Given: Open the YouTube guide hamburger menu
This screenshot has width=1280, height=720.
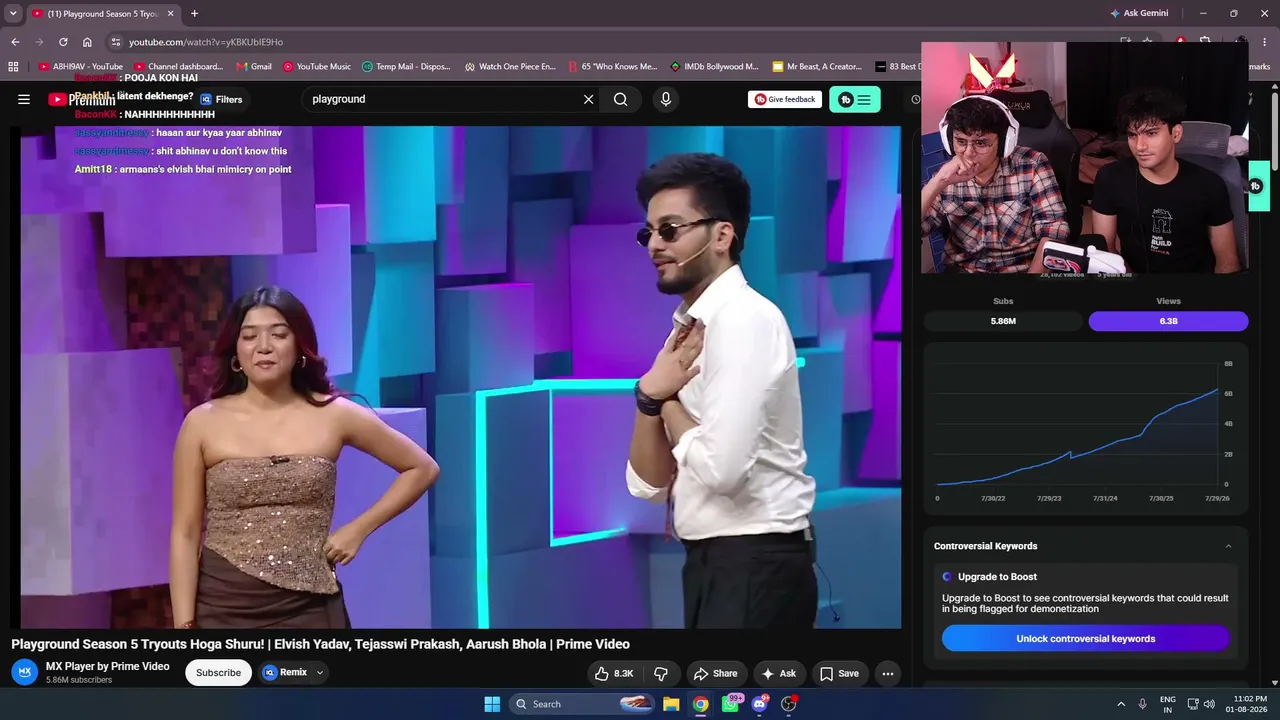Looking at the screenshot, I should pyautogui.click(x=24, y=99).
